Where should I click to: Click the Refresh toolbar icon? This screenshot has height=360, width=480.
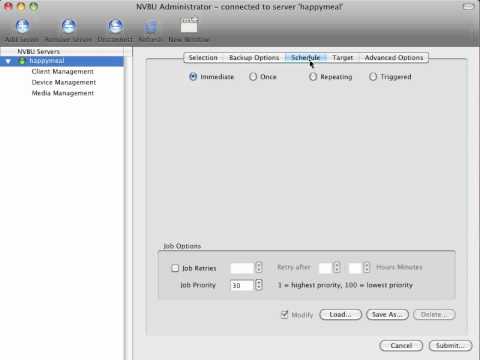150,26
